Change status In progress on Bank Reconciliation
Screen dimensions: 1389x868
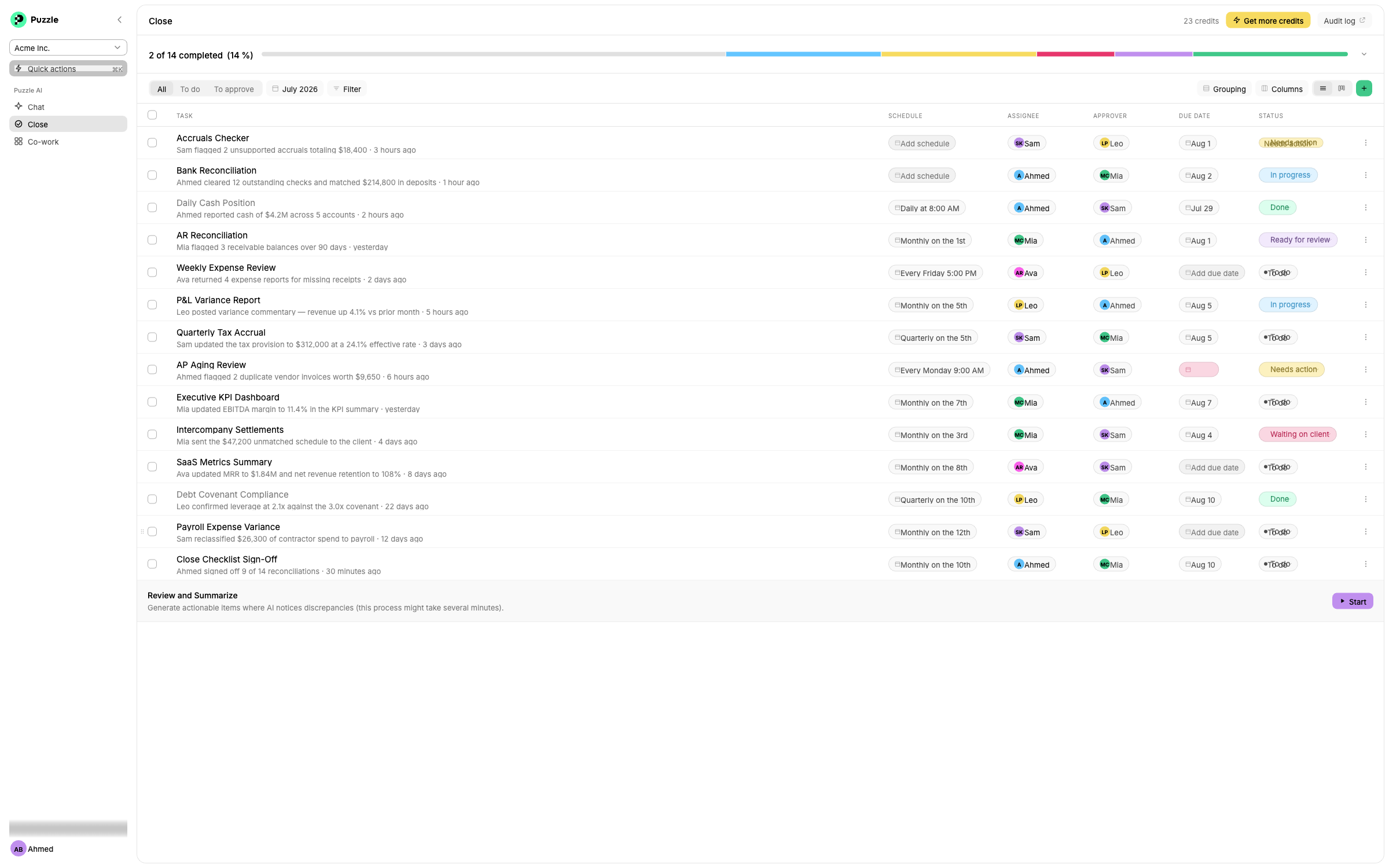1288,175
